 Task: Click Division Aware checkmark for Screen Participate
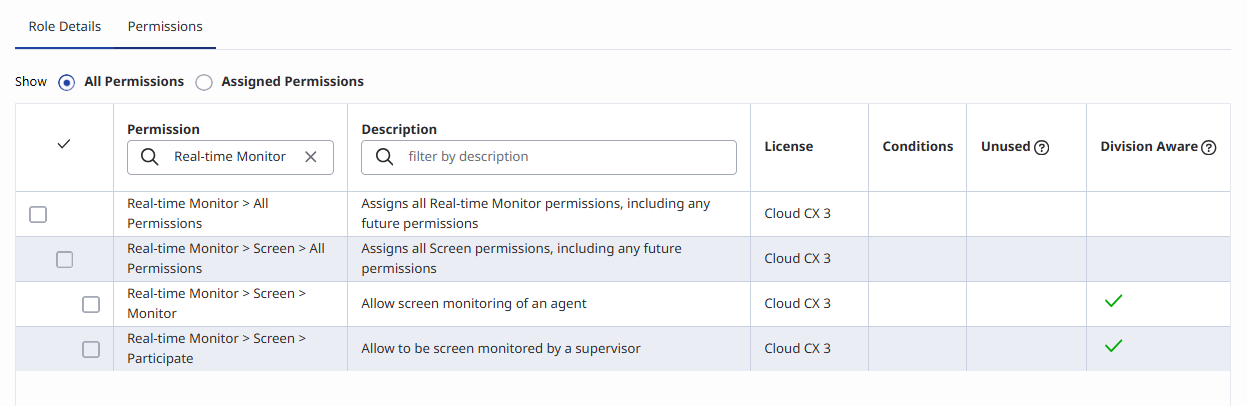coord(1113,346)
